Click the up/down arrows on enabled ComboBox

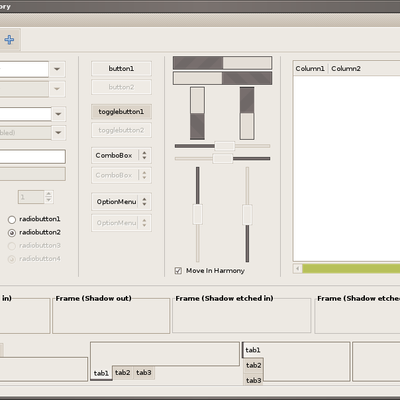[144, 155]
